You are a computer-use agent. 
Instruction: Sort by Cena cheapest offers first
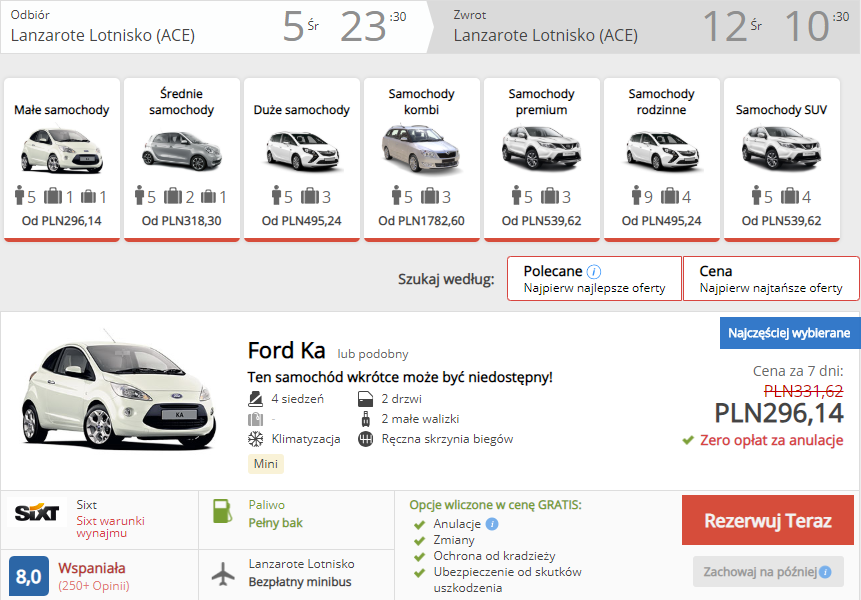click(x=770, y=279)
